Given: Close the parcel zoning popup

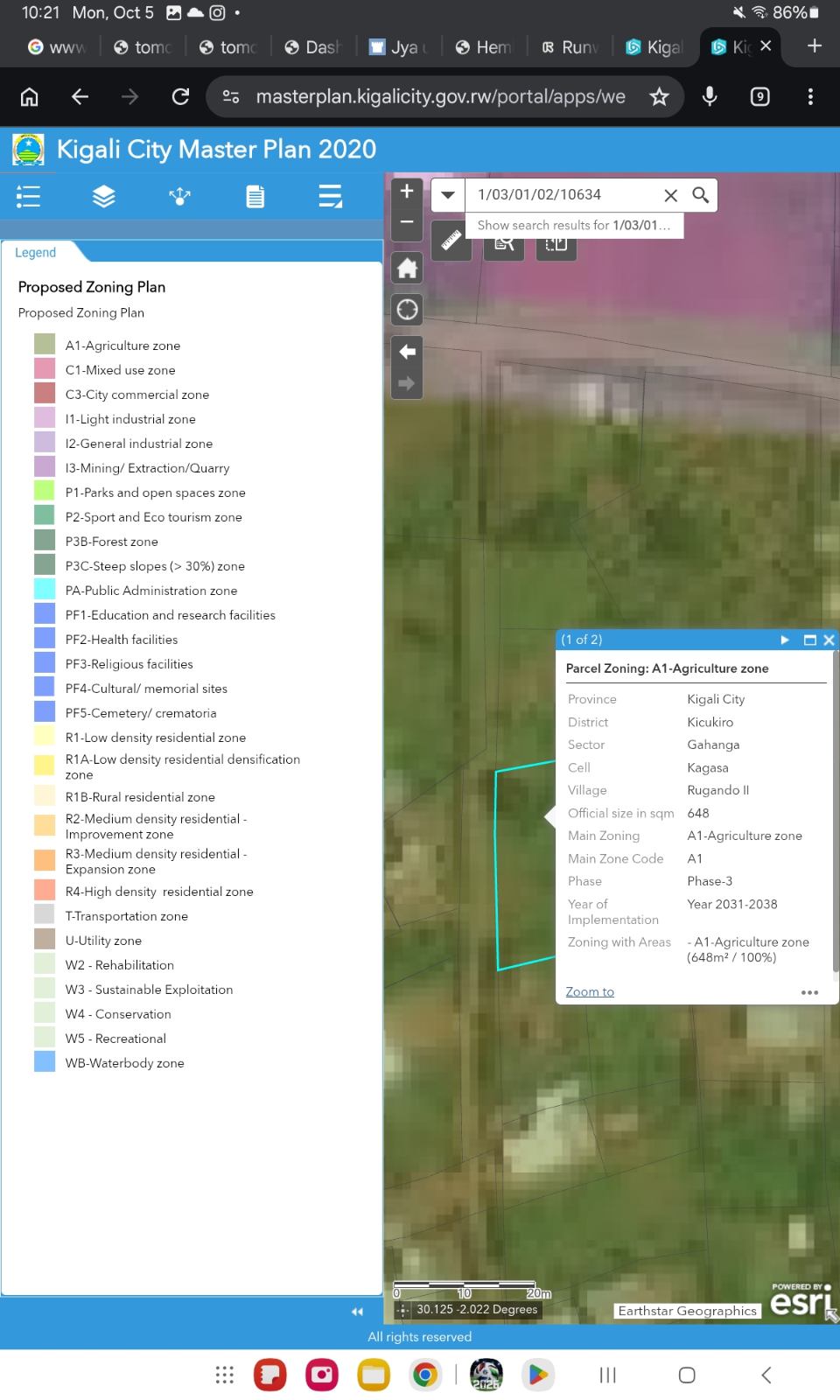Looking at the screenshot, I should point(829,640).
